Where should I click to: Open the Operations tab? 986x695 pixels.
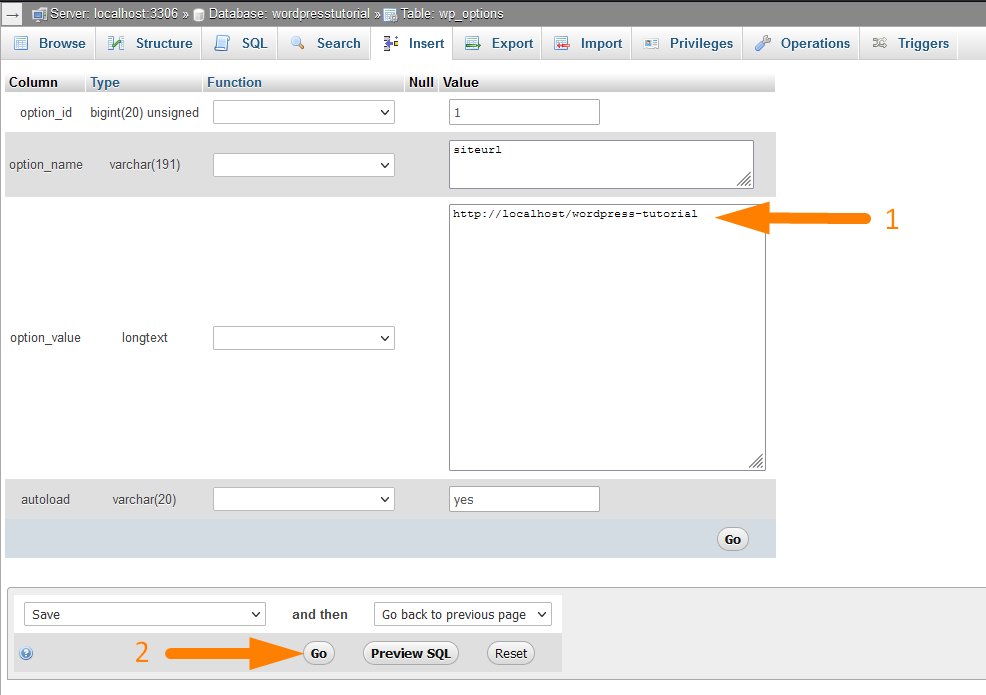coord(802,43)
